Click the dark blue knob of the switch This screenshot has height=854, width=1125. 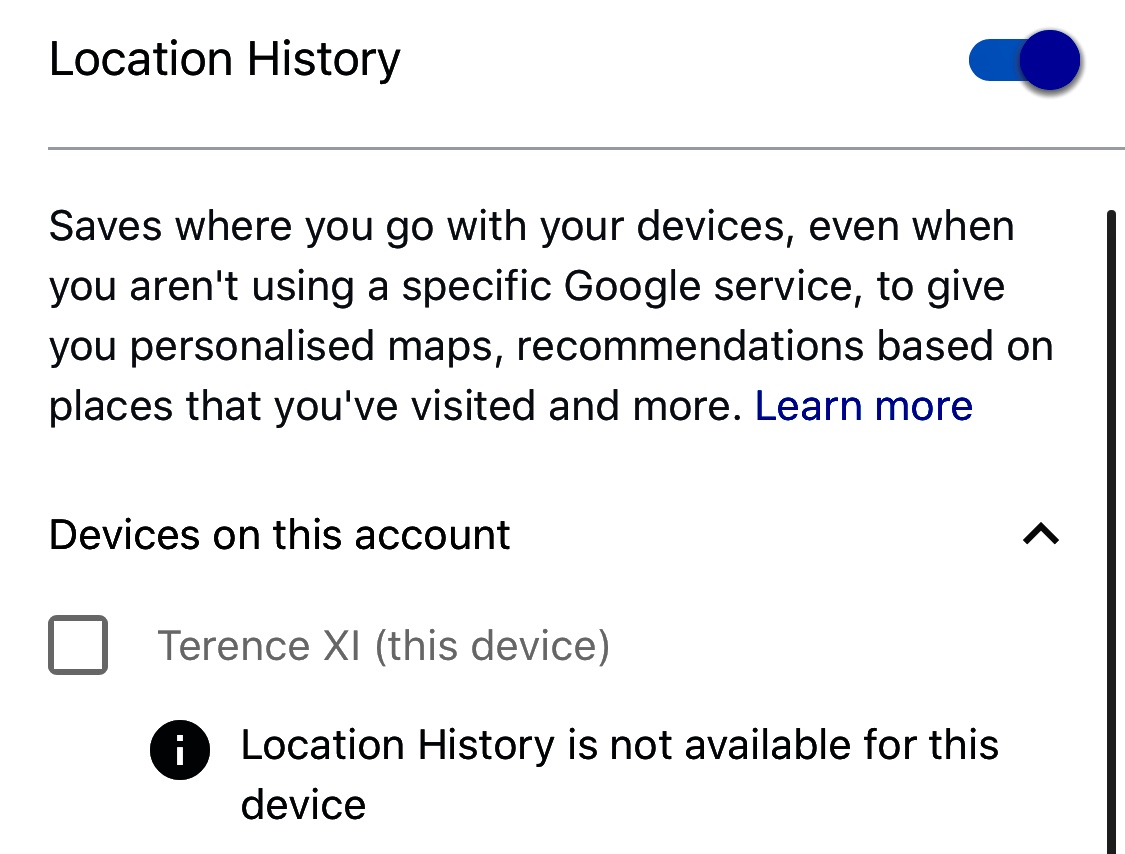tap(1050, 60)
